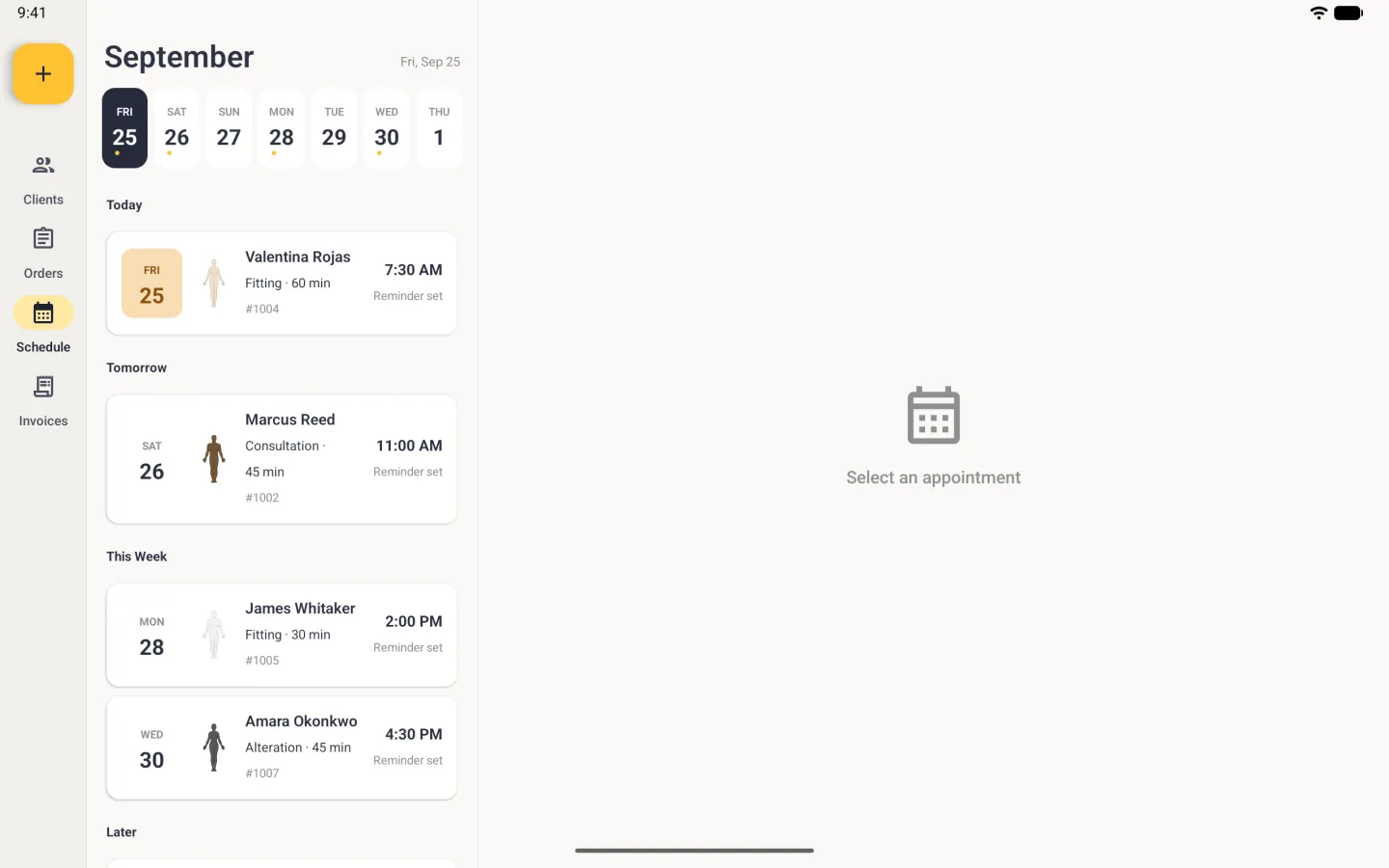Tap the FRI 25 date badge on Valentina's card

(151, 284)
